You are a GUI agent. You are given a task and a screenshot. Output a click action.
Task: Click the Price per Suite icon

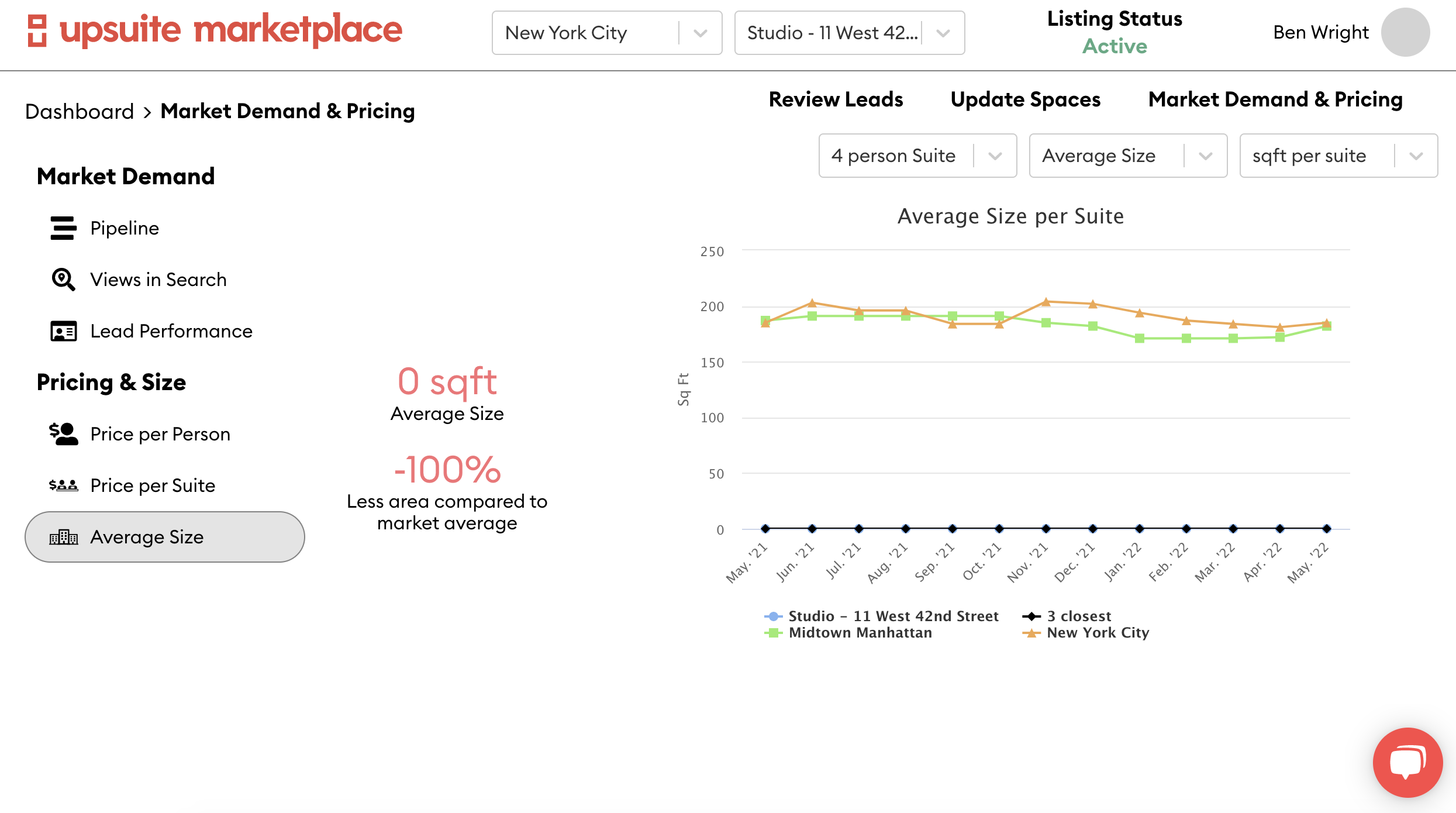63,485
